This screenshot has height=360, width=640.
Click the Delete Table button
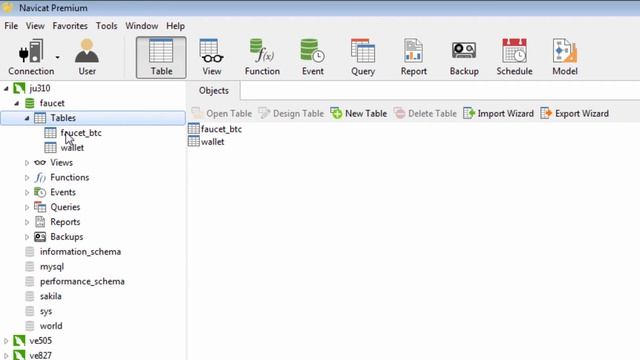pyautogui.click(x=425, y=113)
